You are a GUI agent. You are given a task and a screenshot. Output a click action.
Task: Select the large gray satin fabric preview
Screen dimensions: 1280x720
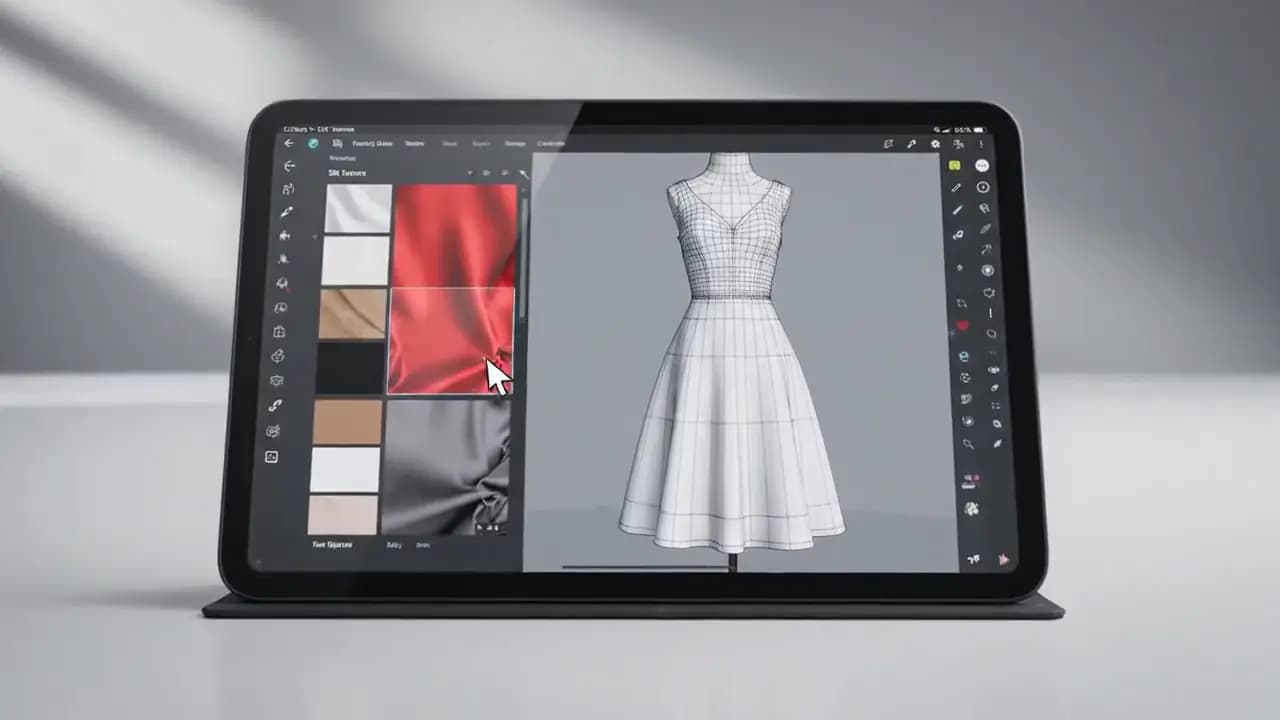point(446,466)
